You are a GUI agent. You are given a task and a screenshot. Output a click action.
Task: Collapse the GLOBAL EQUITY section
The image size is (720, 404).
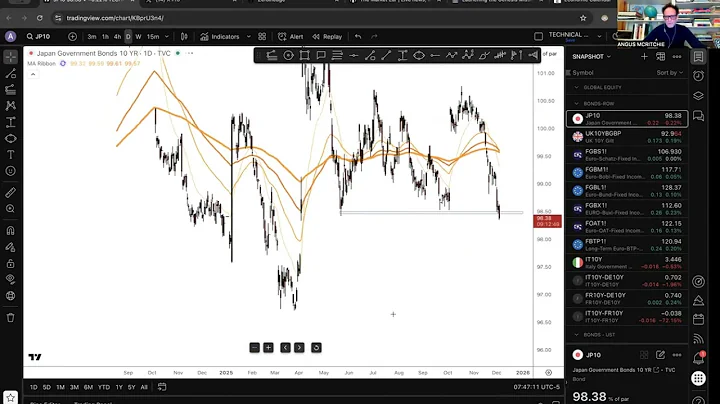(577, 87)
